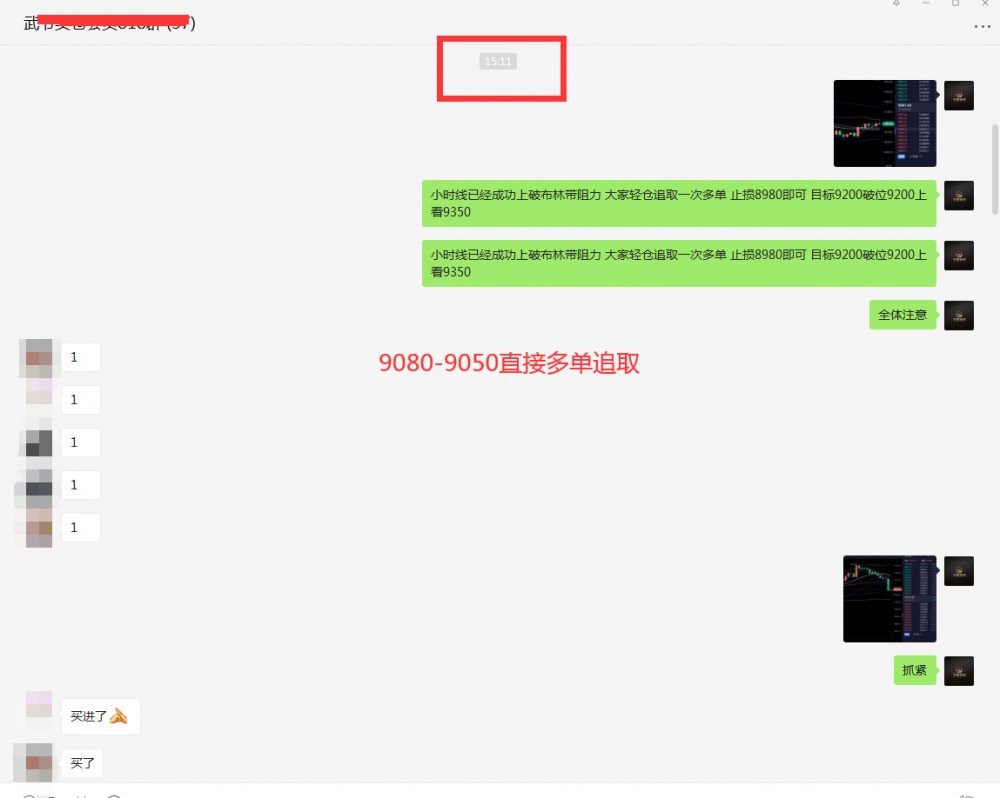Click the second 1 reply bubble

click(80, 399)
